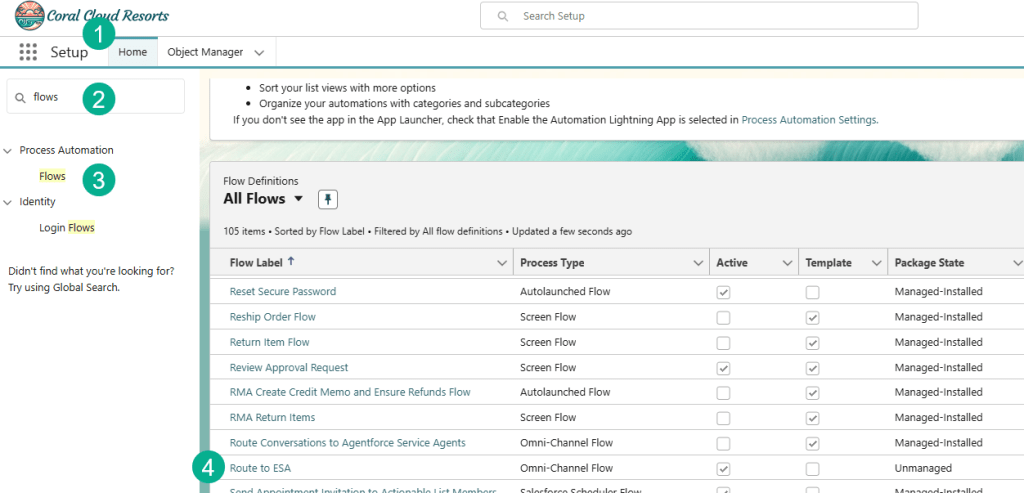
Task: Toggle Active checkbox for Route to ESA
Action: [x=723, y=468]
